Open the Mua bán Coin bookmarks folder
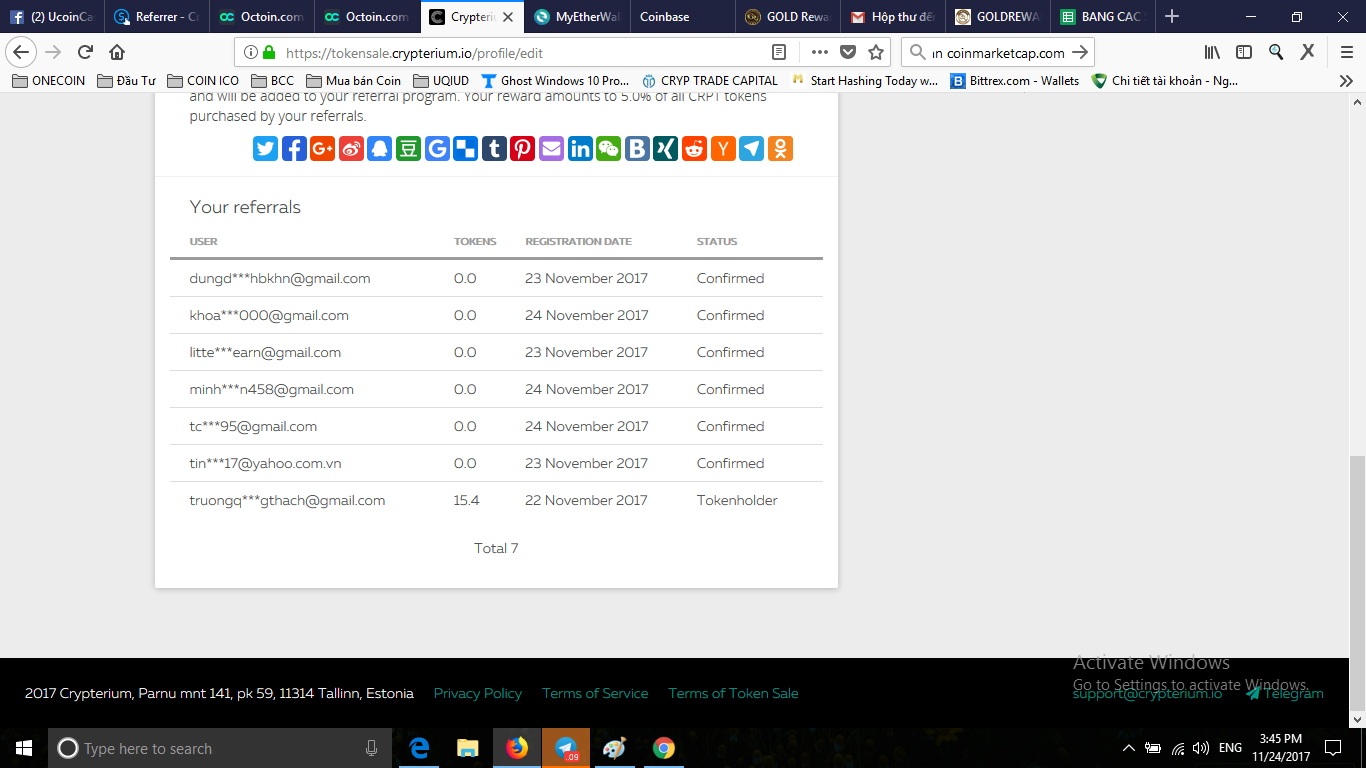The width and height of the screenshot is (1366, 768). click(x=354, y=81)
